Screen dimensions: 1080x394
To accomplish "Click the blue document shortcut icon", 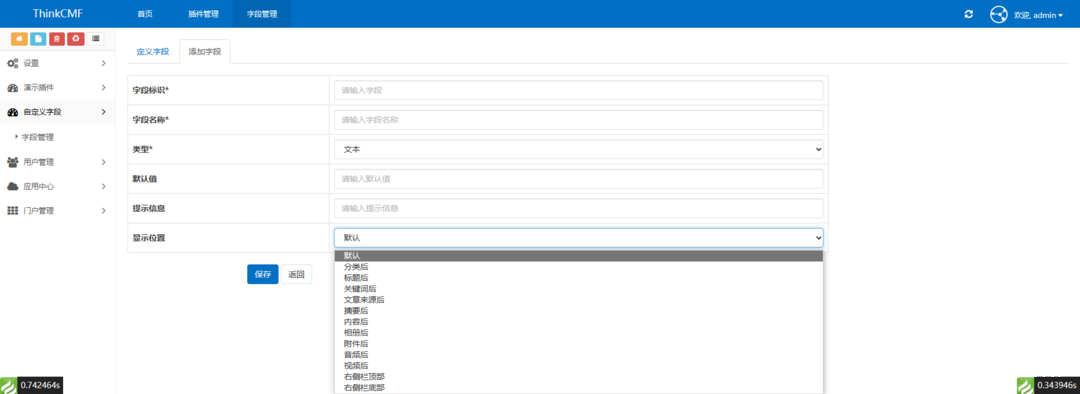I will click(x=38, y=39).
